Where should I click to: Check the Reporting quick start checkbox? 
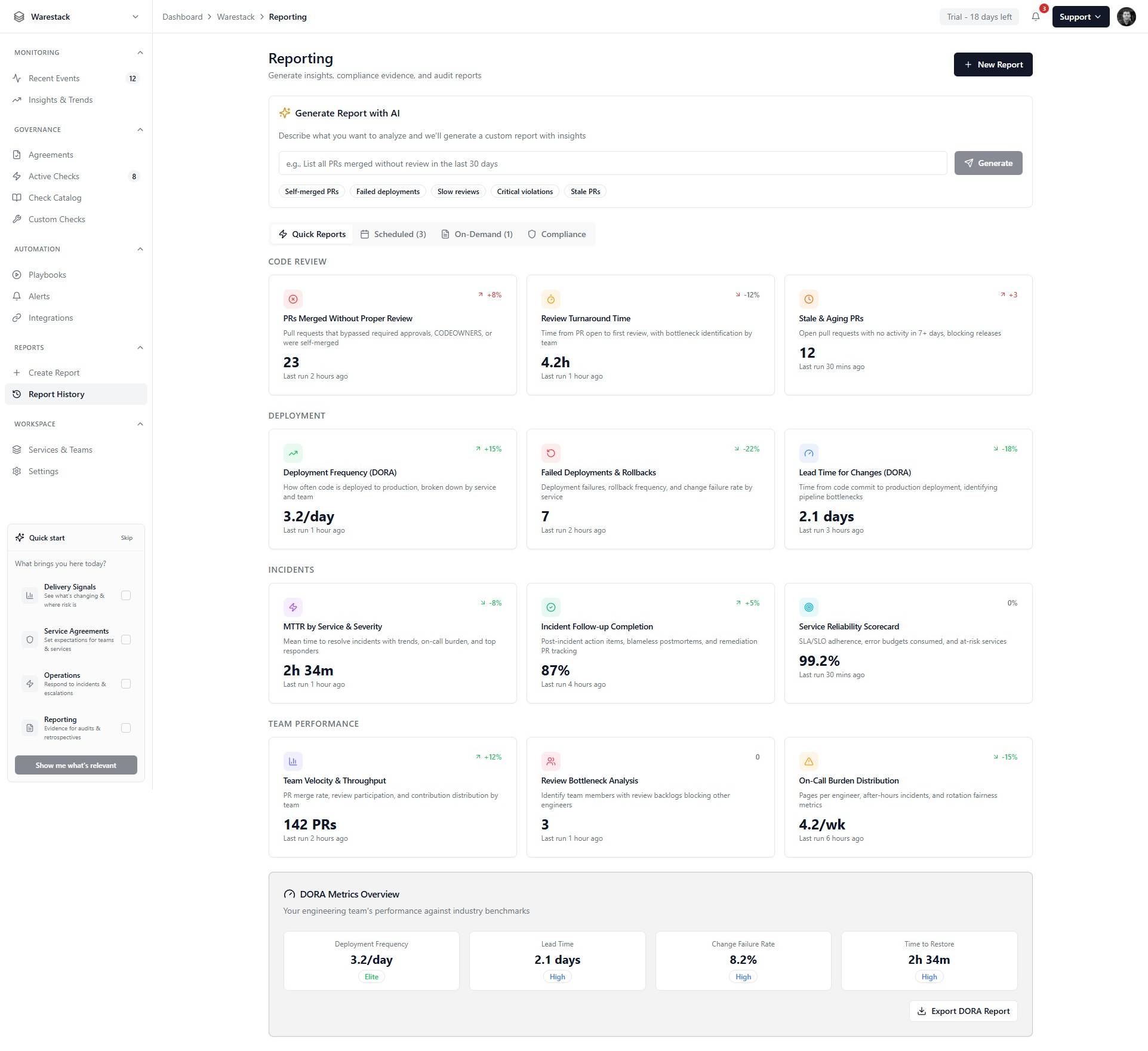point(125,728)
